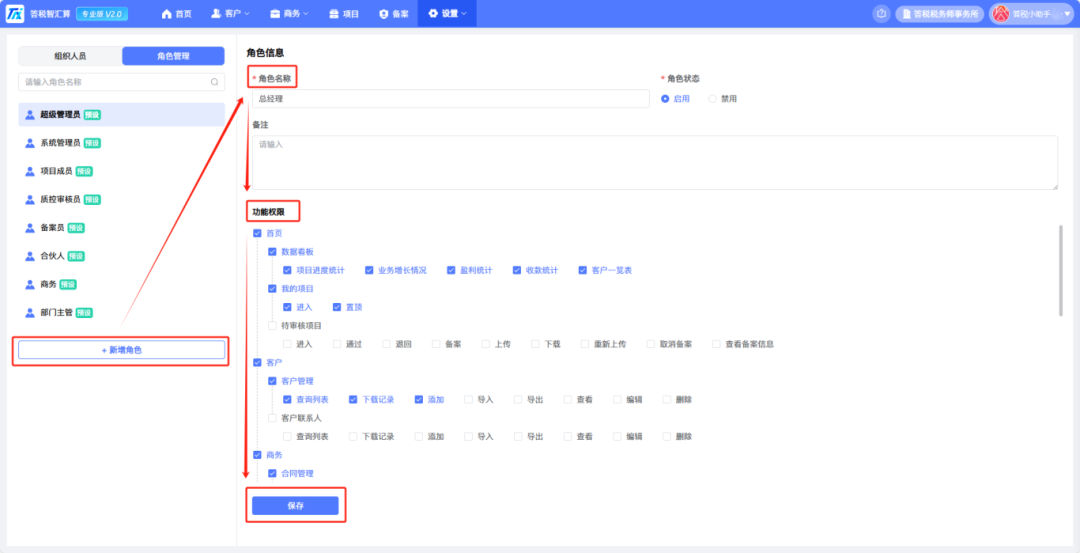Switch to 组织人员 tab
The width and height of the screenshot is (1080, 553).
tap(70, 56)
